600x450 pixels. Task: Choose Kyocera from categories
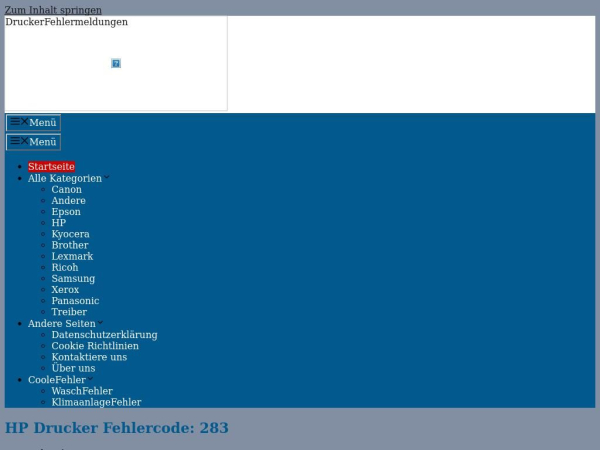tap(70, 234)
